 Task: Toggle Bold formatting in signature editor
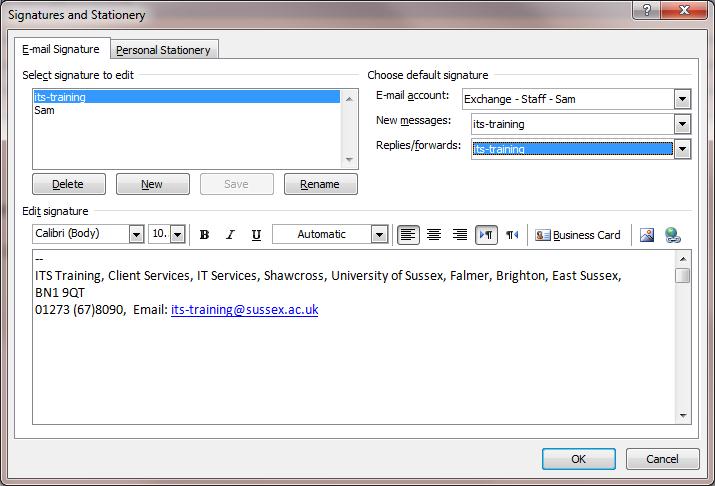(204, 235)
